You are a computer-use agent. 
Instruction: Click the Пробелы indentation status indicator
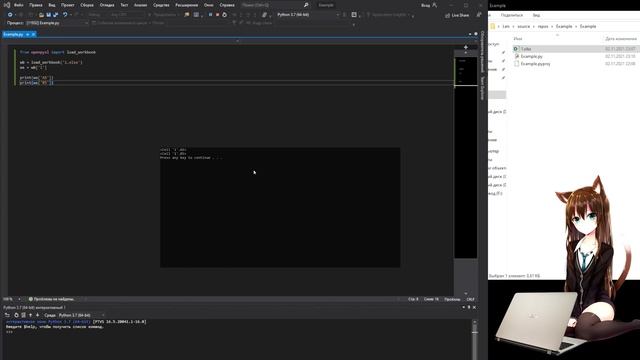(452, 299)
